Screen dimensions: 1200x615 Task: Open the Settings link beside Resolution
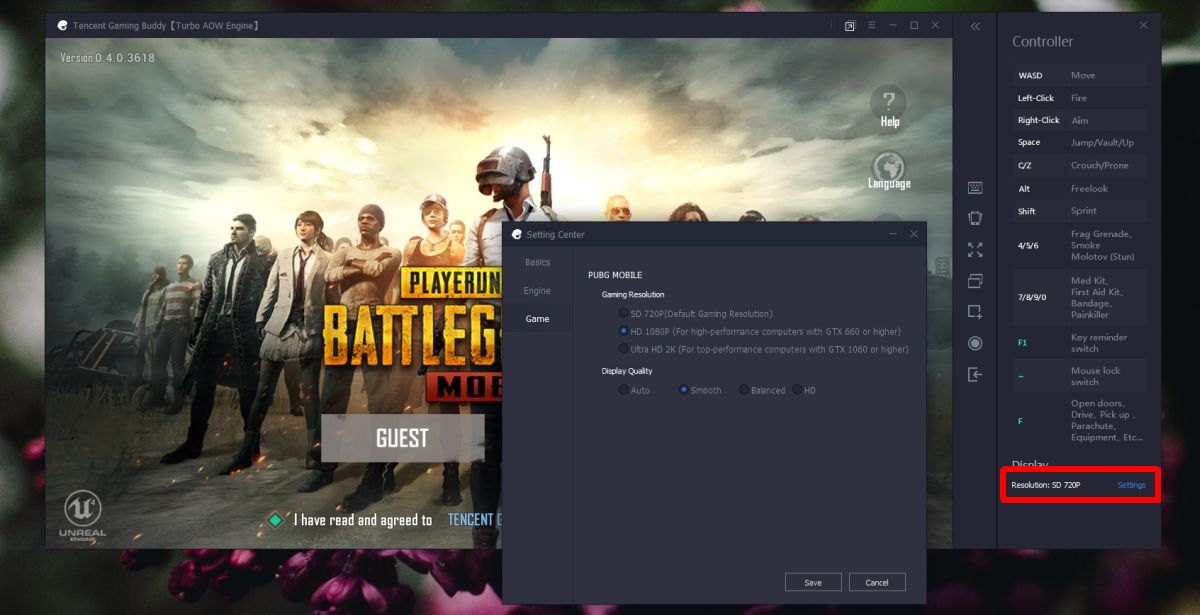pos(1132,485)
